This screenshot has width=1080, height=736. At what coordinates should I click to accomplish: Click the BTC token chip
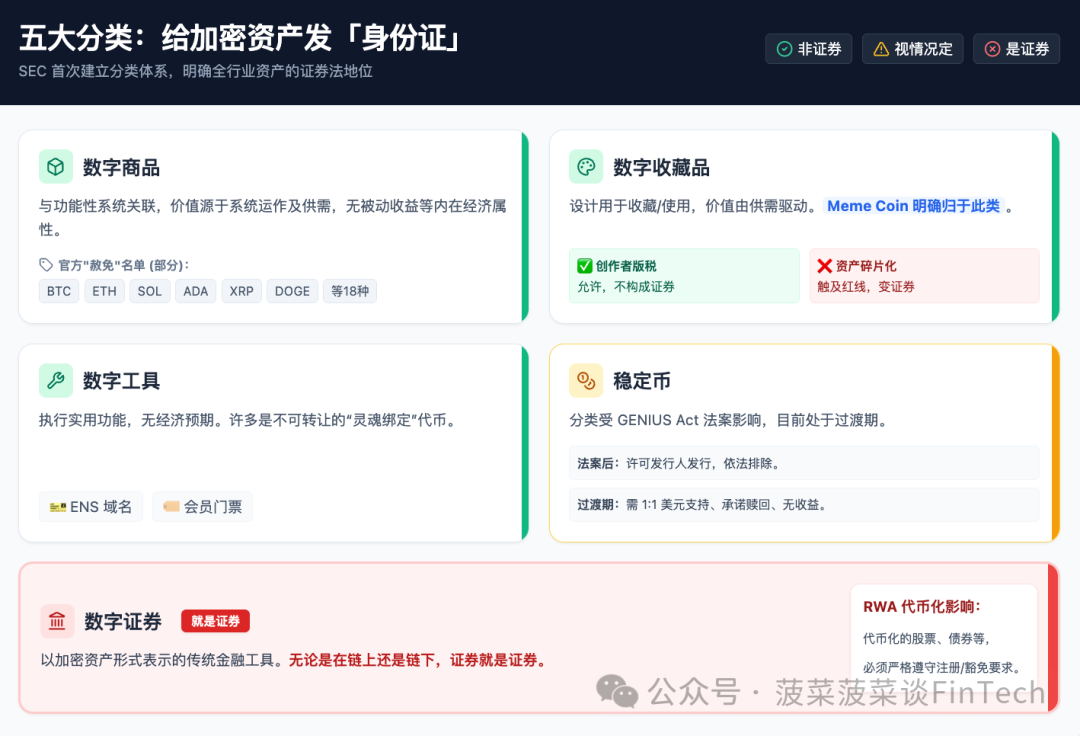click(x=59, y=292)
